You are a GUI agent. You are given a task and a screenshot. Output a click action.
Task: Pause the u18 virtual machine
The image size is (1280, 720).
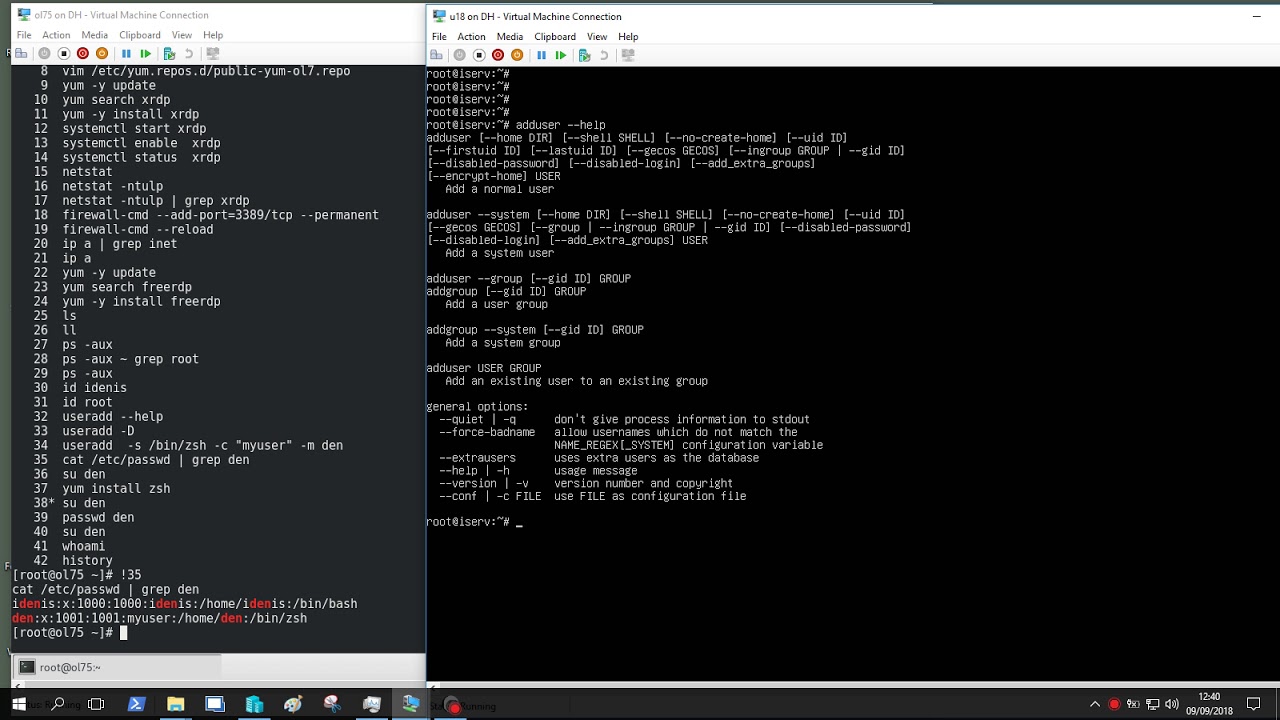coord(541,55)
